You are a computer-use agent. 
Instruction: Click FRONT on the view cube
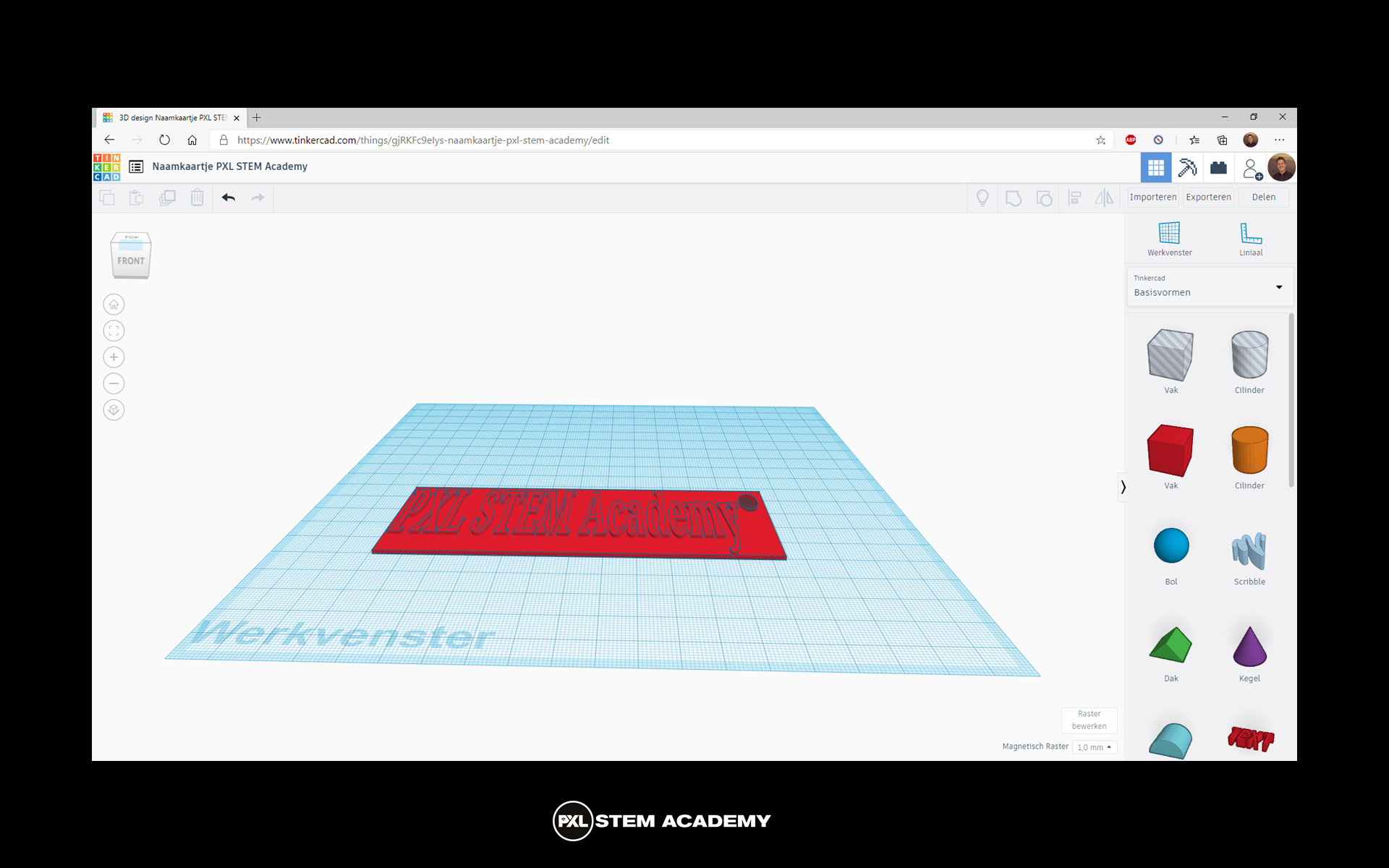click(x=131, y=260)
